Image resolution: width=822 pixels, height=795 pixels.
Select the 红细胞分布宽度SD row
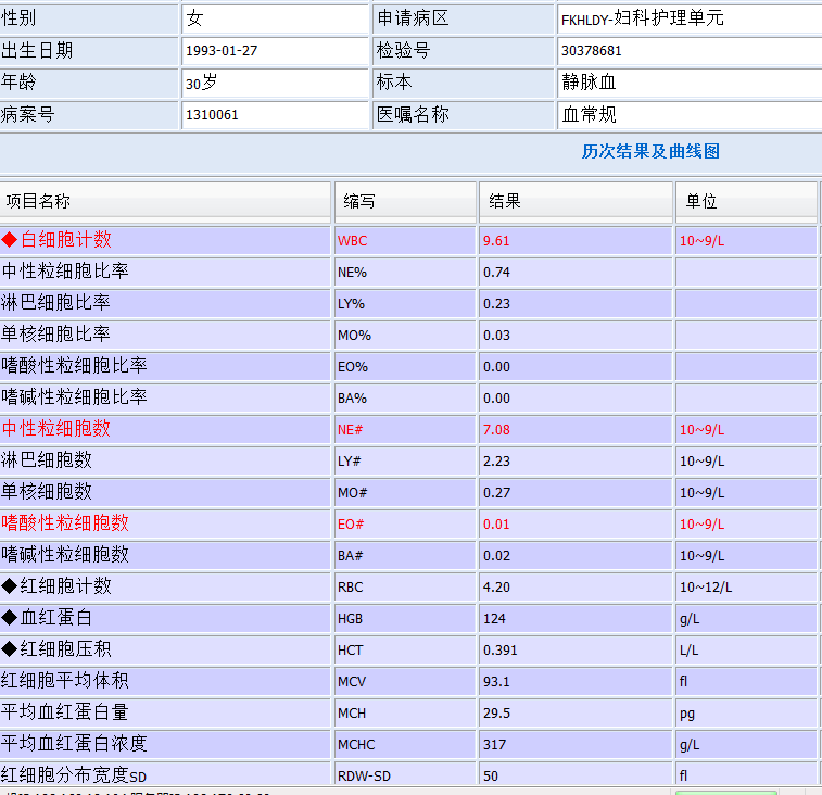[165, 774]
